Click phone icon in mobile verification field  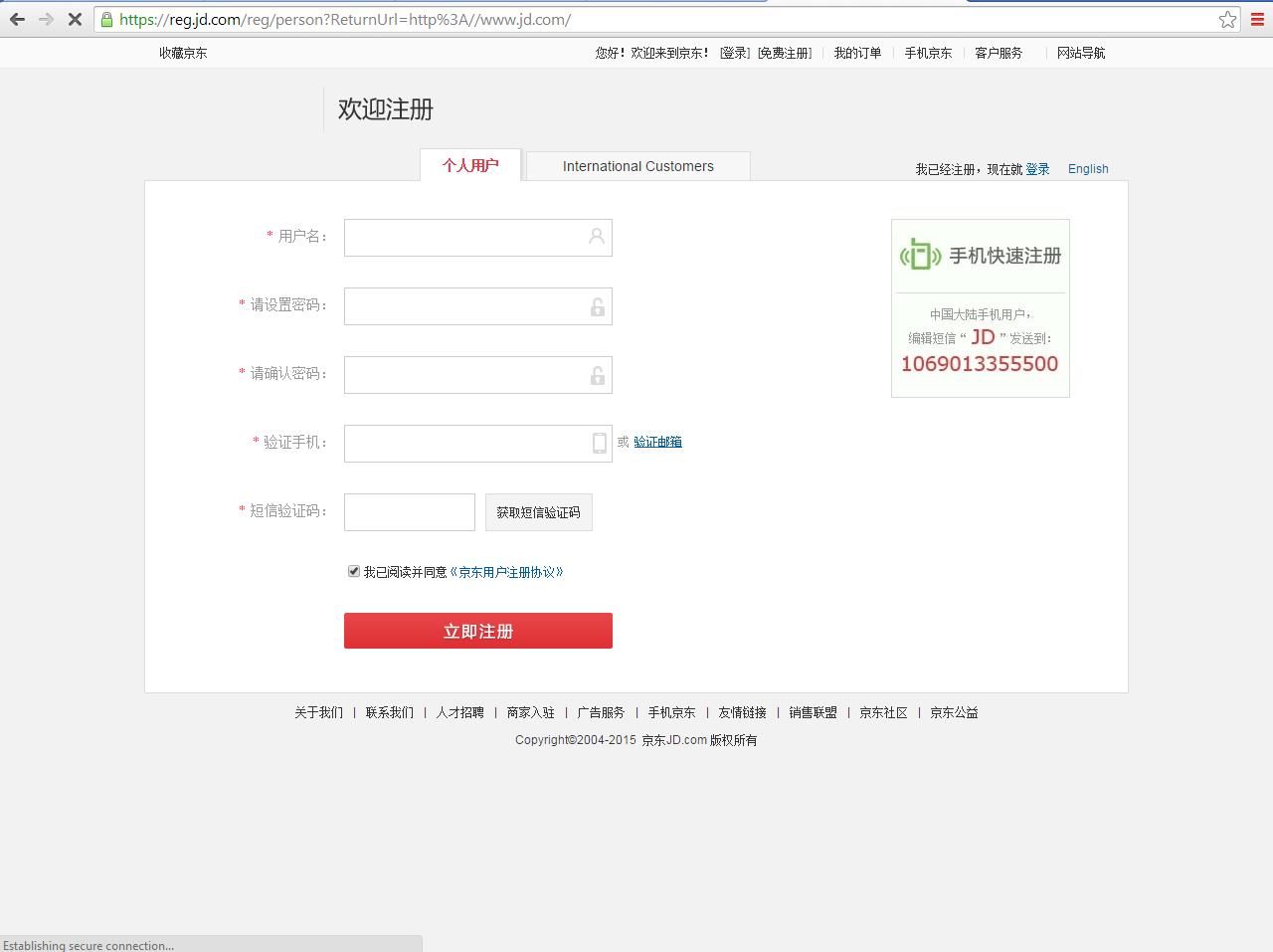[600, 443]
